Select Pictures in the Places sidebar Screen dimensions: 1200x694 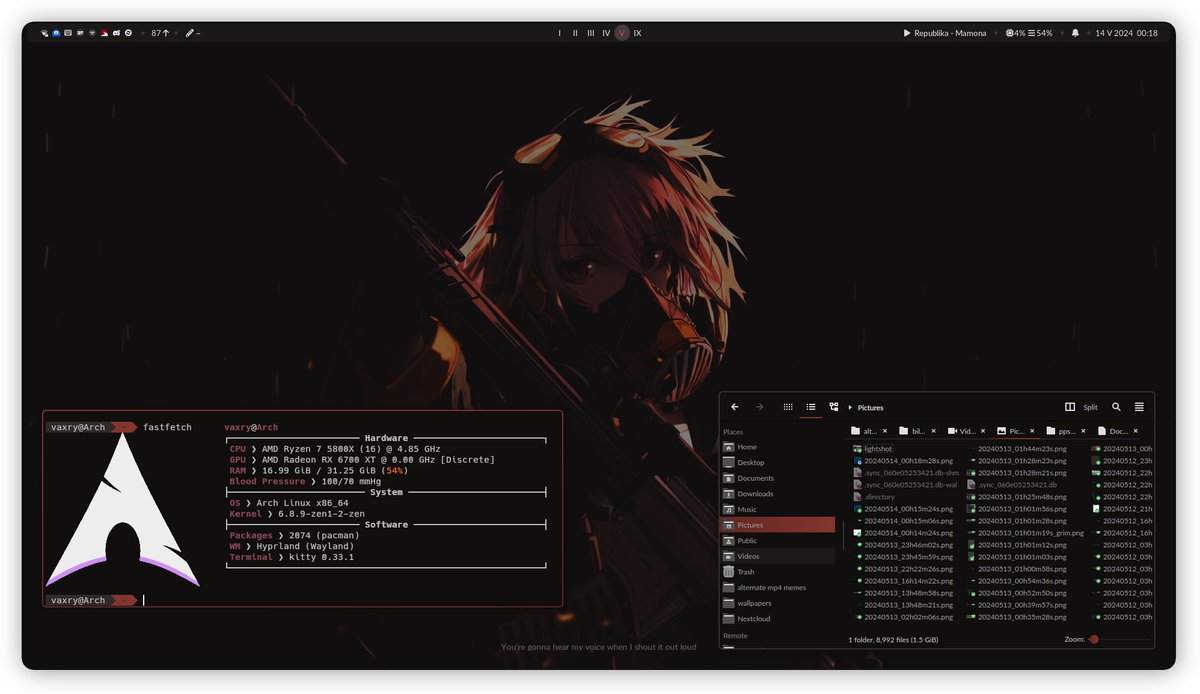[778, 524]
